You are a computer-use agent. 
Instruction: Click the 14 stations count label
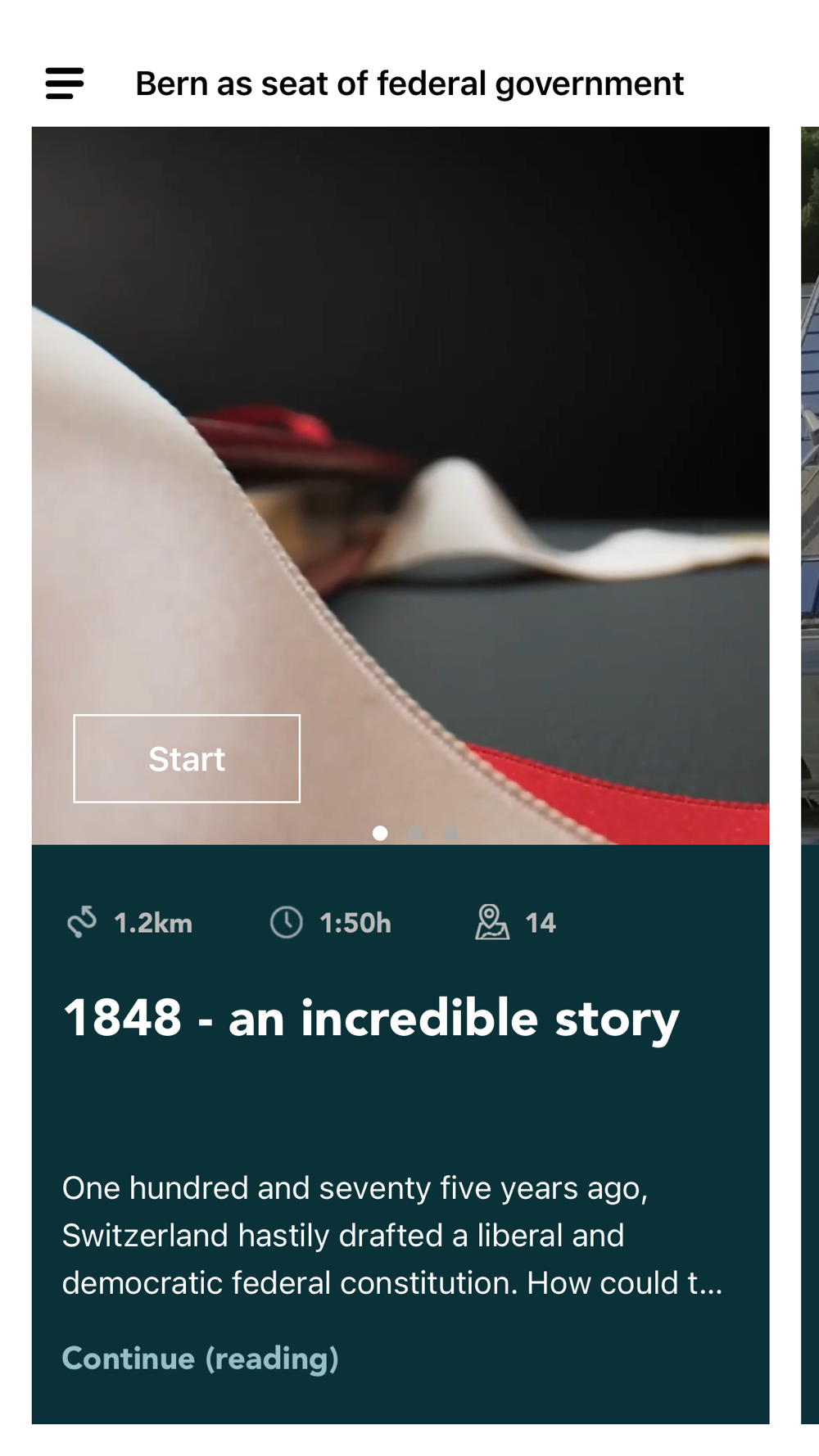pos(541,924)
